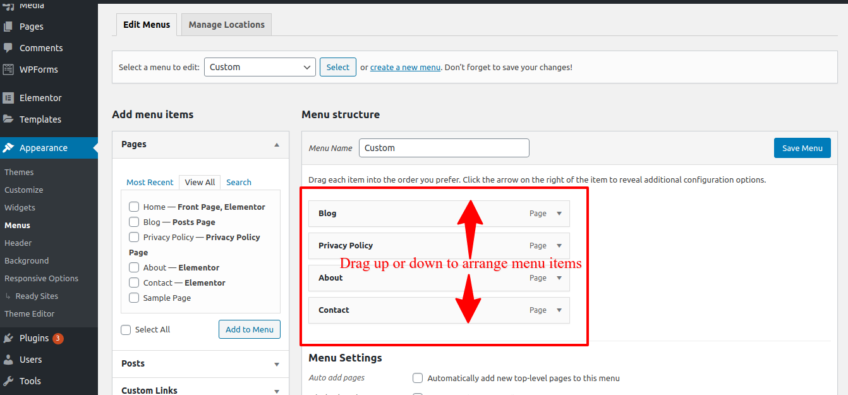Viewport: 848px width, 395px height.
Task: Open Responsive Options submenu item
Action: [x=41, y=278]
